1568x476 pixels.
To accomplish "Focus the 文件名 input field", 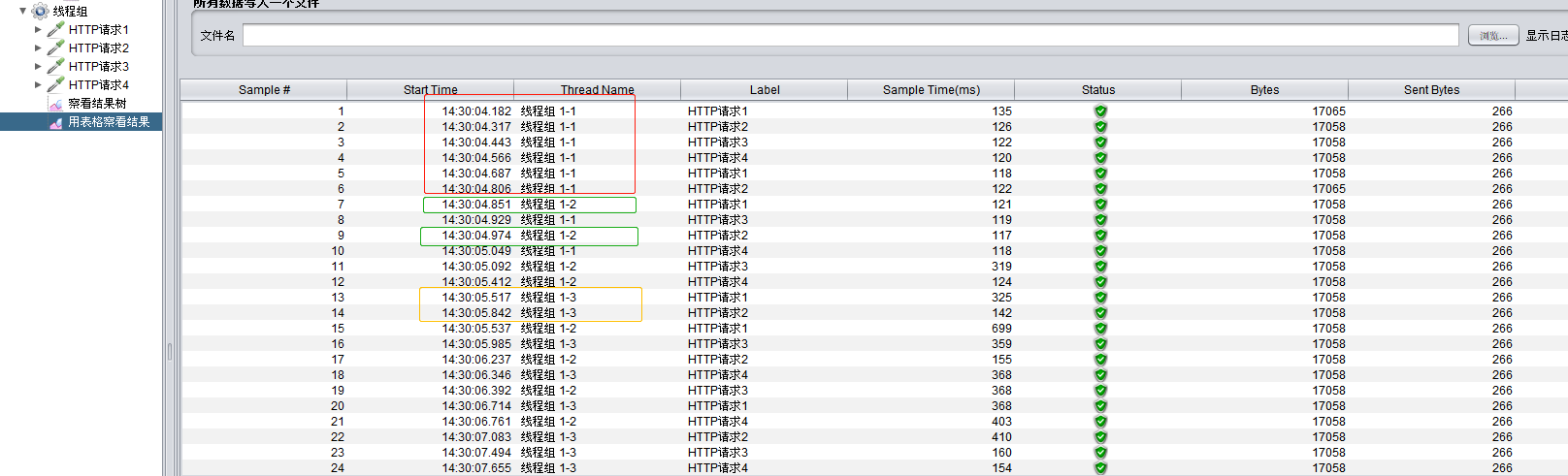I will 850,36.
